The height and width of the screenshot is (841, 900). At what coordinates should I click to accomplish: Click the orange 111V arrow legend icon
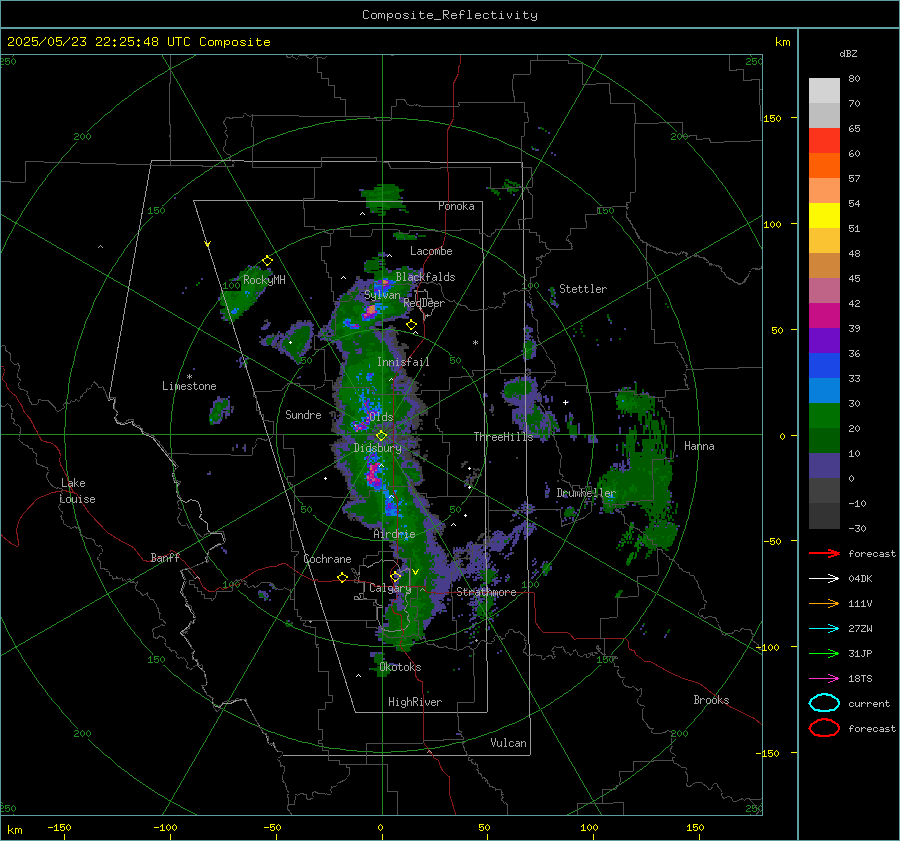(824, 603)
